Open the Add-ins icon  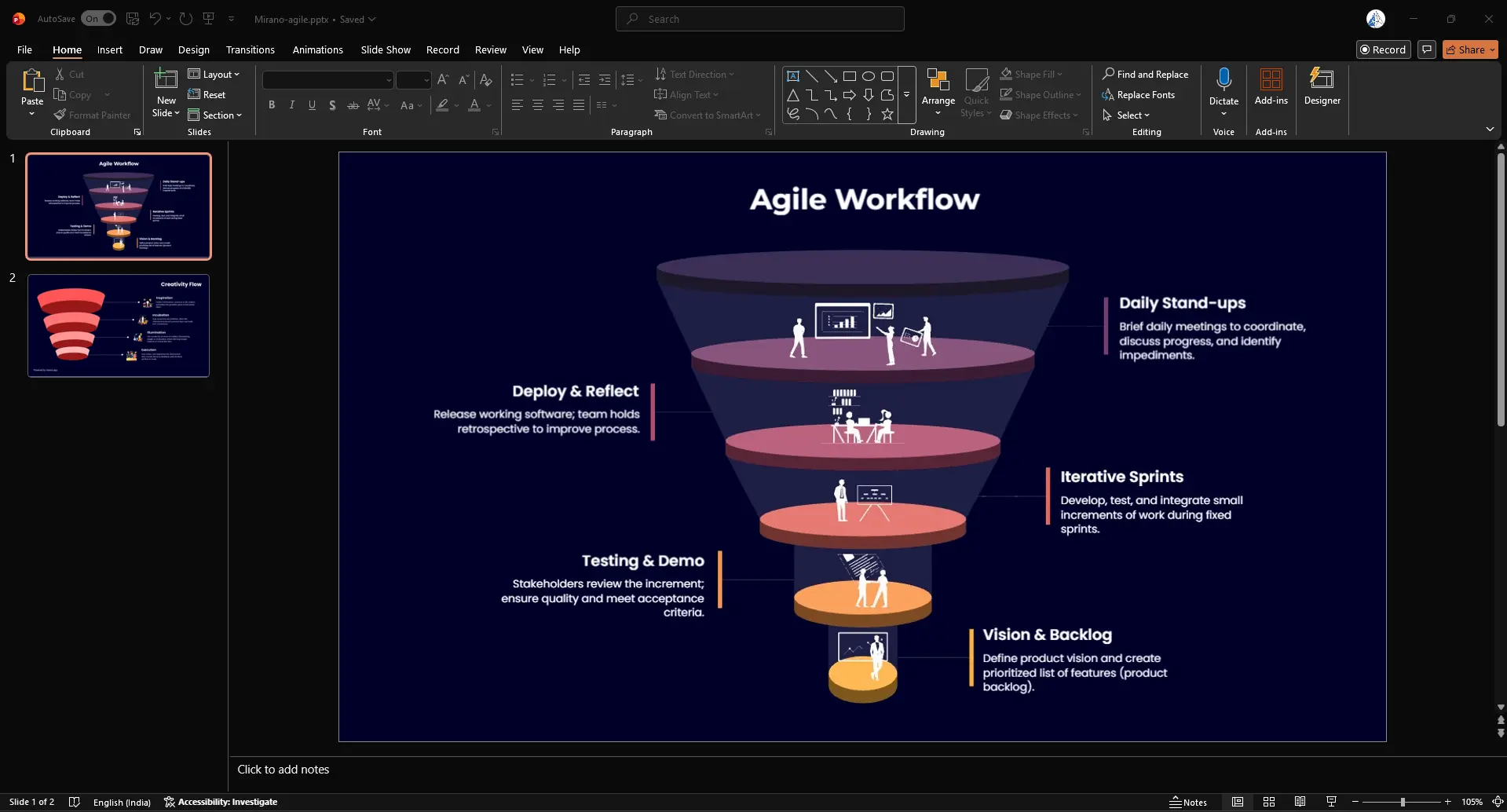click(x=1271, y=80)
